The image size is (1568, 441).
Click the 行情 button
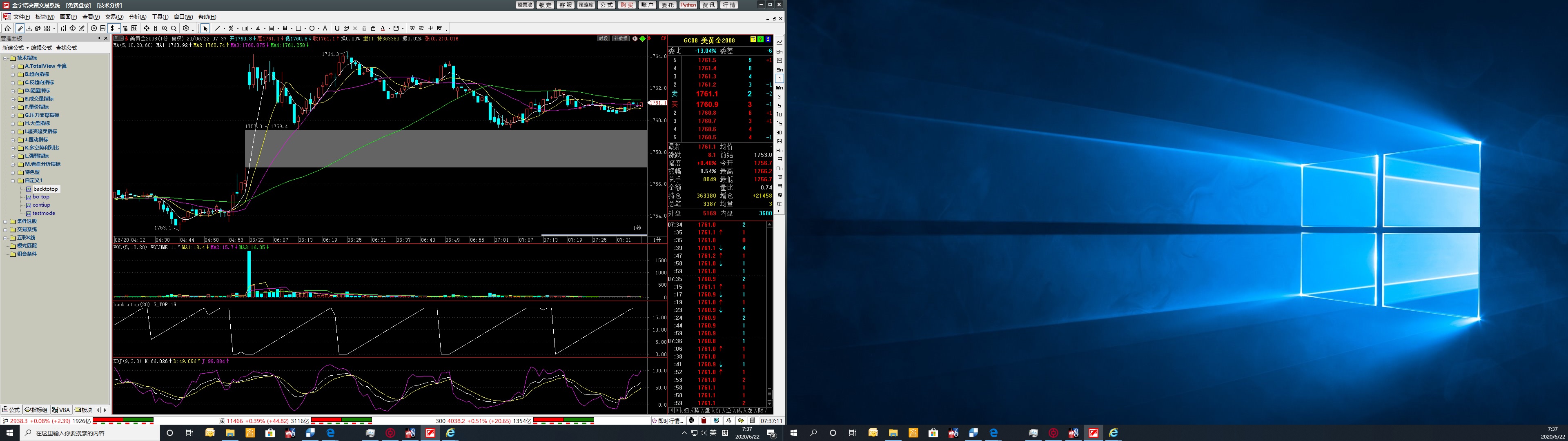tap(729, 5)
